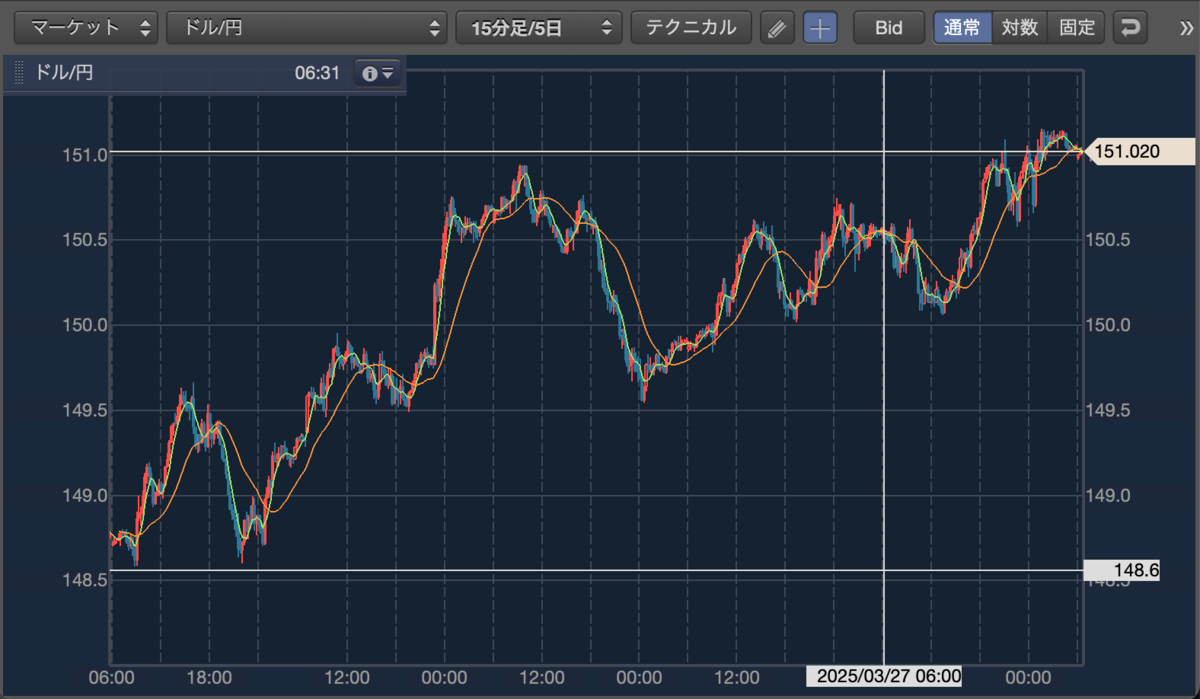
Task: Open the ドル/円 currency pair dropdown
Action: point(307,28)
